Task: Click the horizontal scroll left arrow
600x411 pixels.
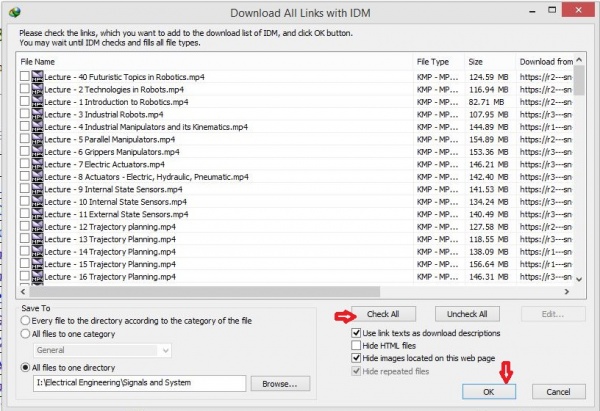Action: (23, 292)
